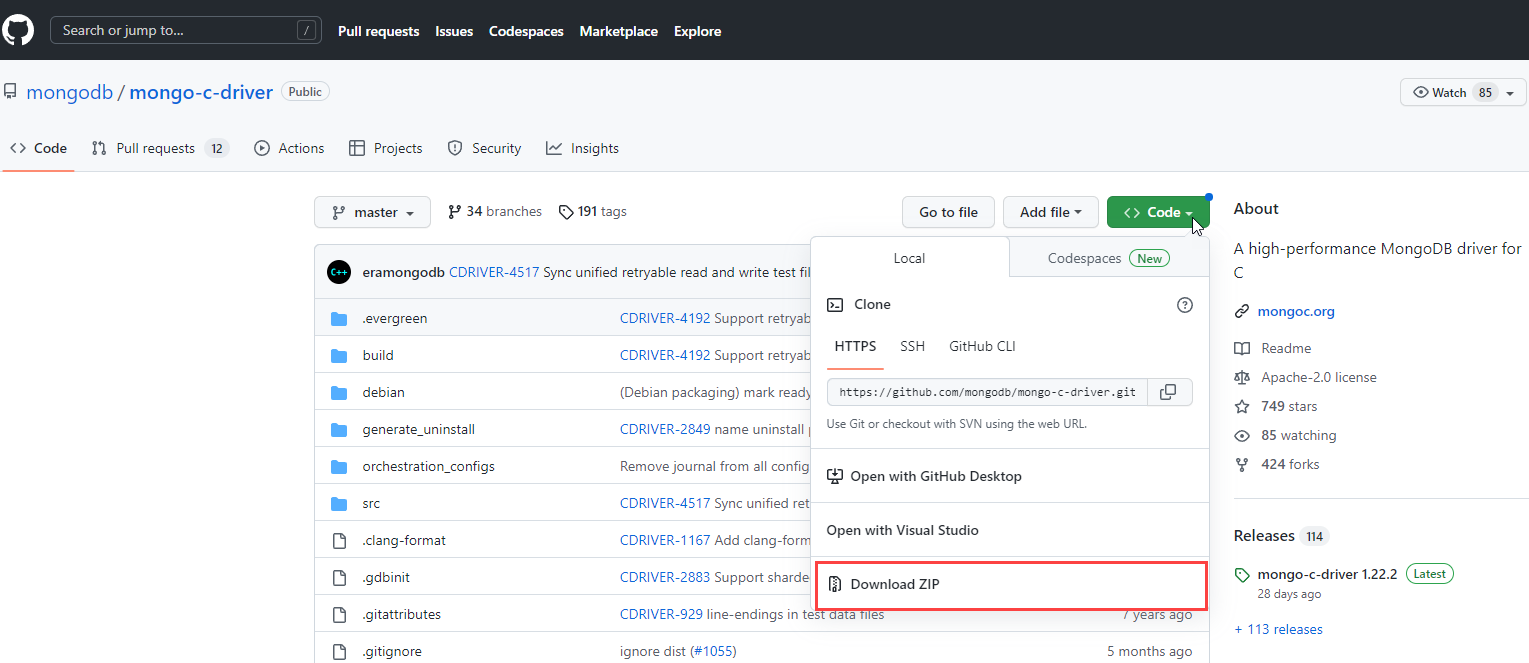Open the 34 branches link
Screen dimensions: 1529x663
coord(495,211)
